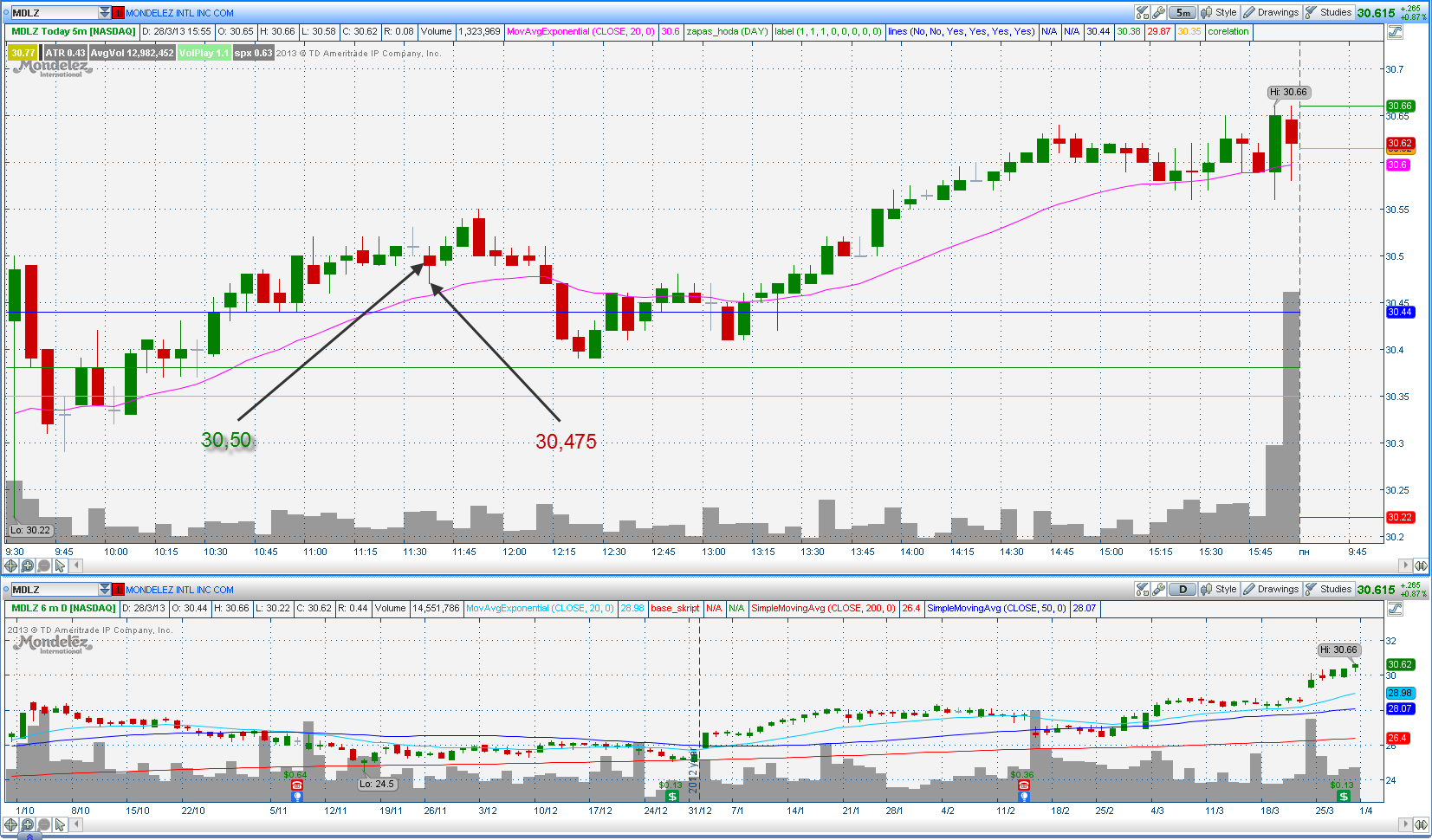
Task: Click the zapas_hoda (DAY) study label
Action: point(727,31)
